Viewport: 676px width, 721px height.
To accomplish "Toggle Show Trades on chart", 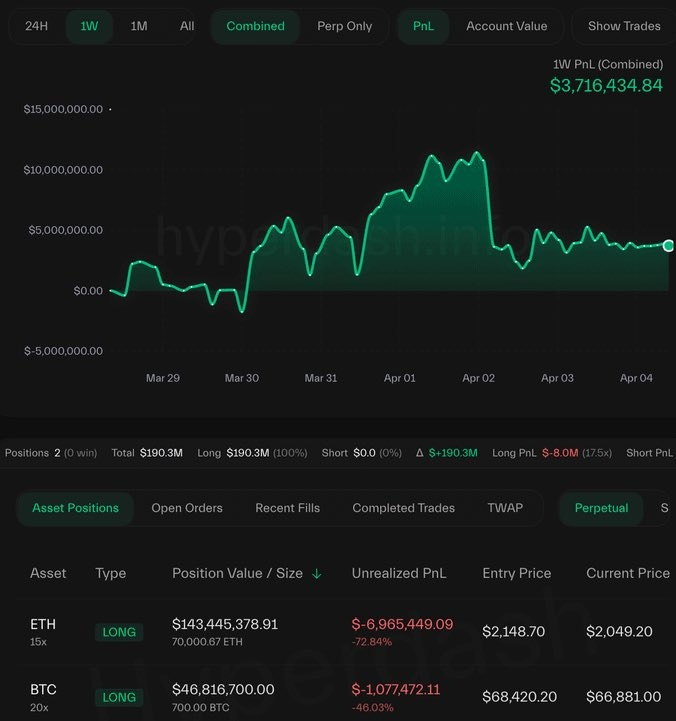I will [624, 26].
